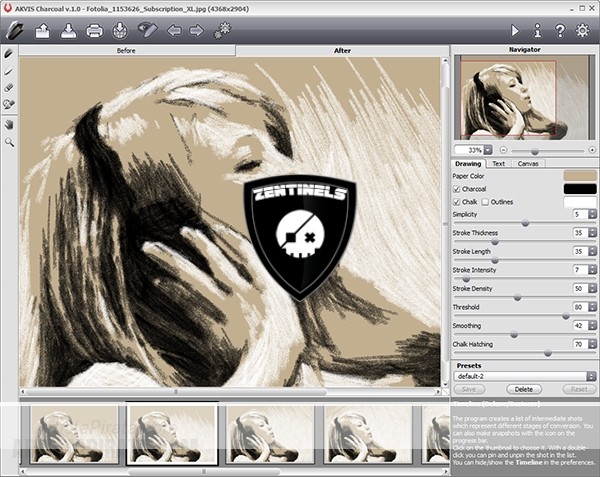Adjust Stroke Thickness value spinner

[592, 233]
